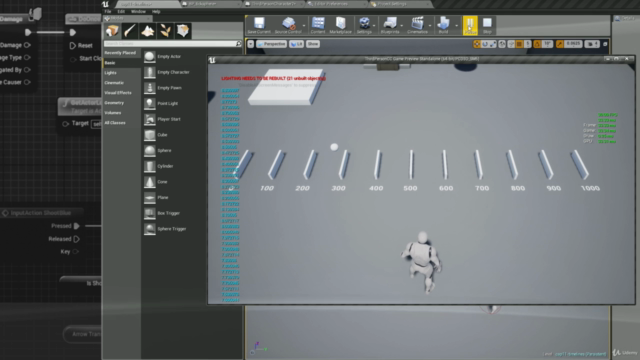Select the Paint mode brush icon
The height and width of the screenshot is (360, 640).
tap(130, 31)
